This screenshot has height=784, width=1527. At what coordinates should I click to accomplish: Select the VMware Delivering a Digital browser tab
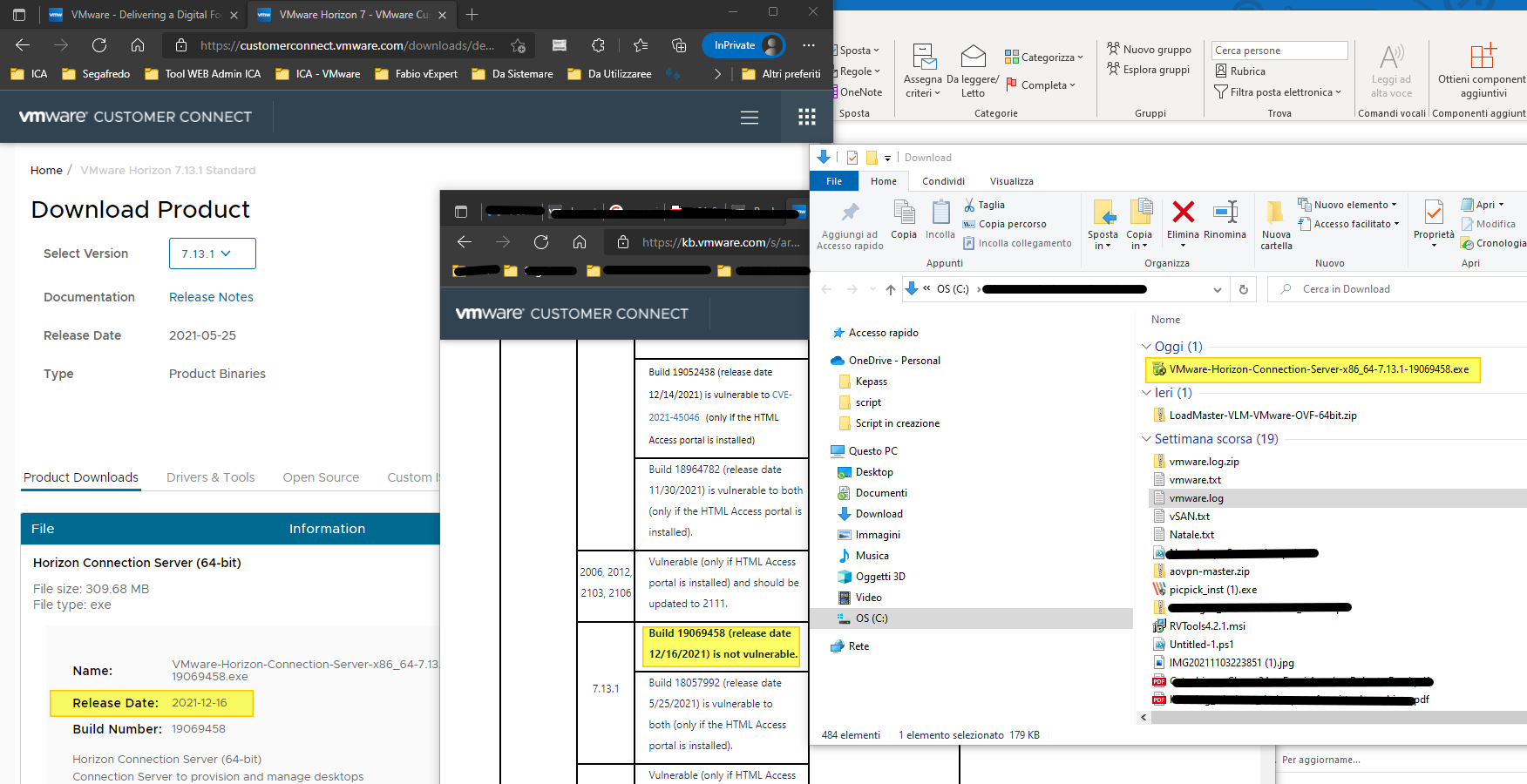144,15
